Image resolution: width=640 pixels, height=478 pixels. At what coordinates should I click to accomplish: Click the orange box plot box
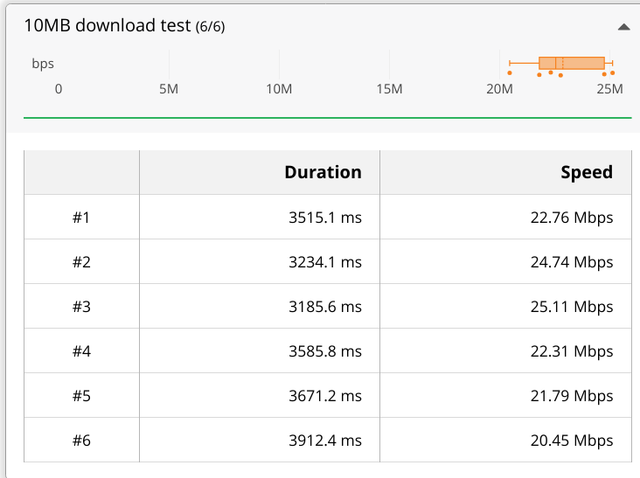pos(571,63)
